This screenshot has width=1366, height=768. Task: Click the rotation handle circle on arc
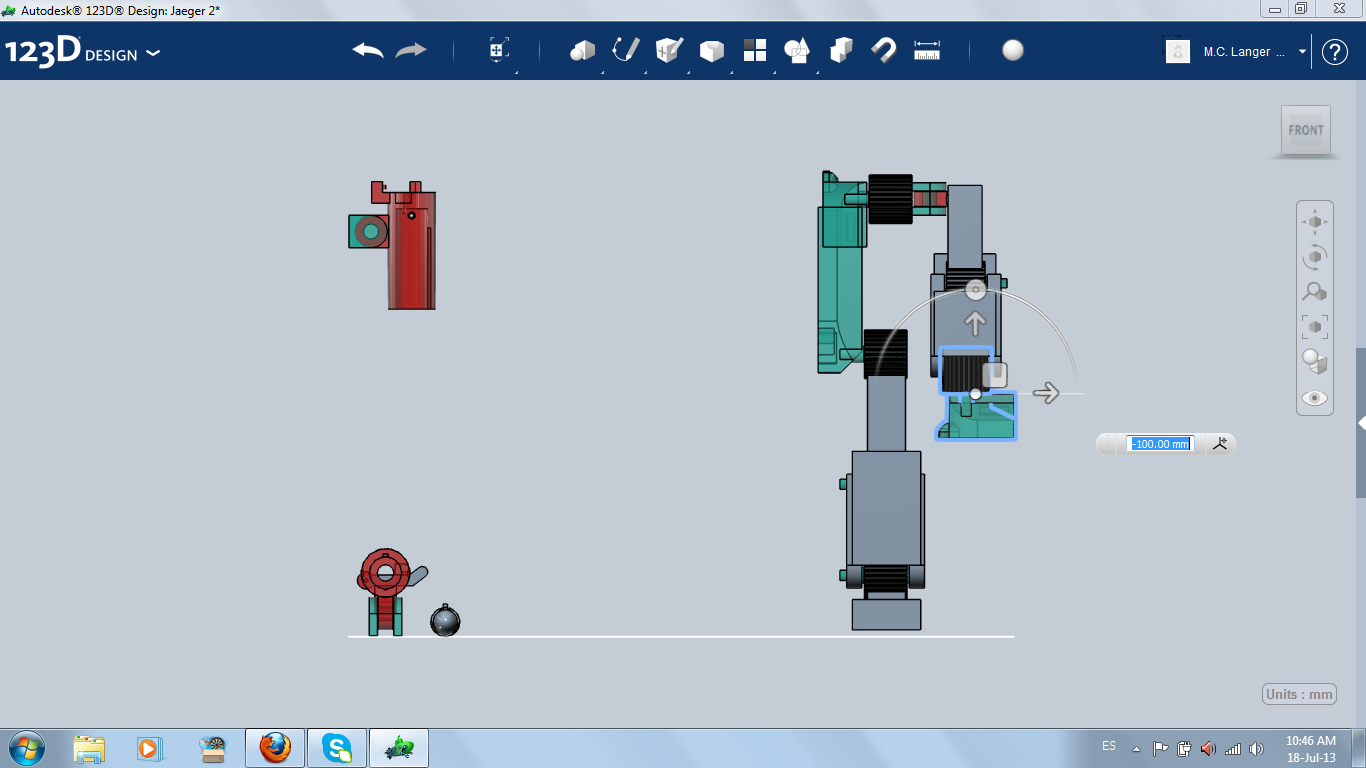(x=976, y=290)
